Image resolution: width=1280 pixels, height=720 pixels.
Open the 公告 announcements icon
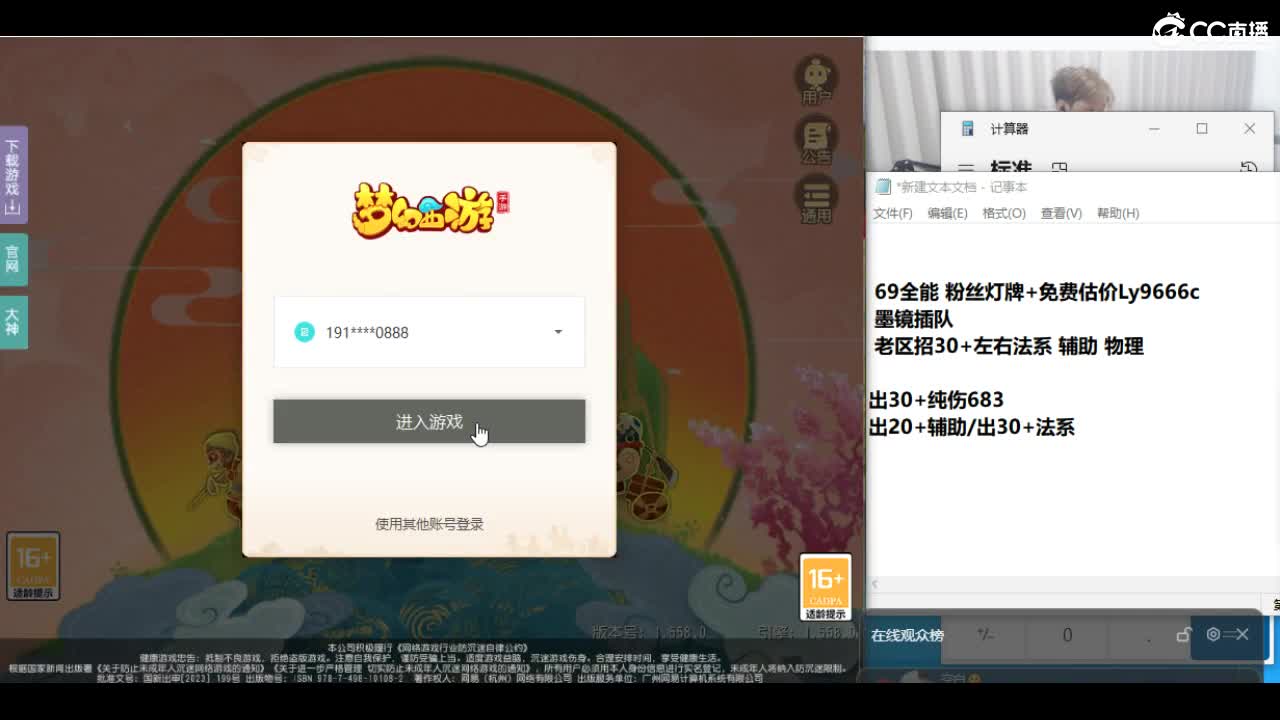point(817,140)
